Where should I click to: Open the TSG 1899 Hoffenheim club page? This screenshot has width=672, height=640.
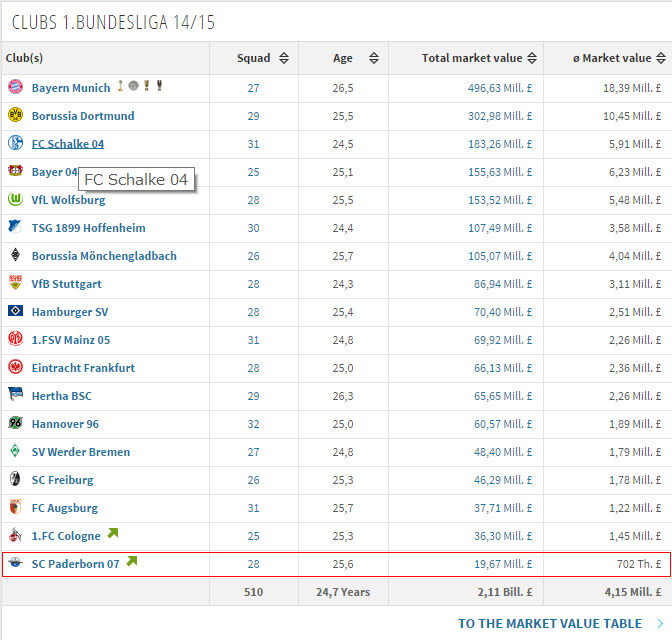pos(89,228)
